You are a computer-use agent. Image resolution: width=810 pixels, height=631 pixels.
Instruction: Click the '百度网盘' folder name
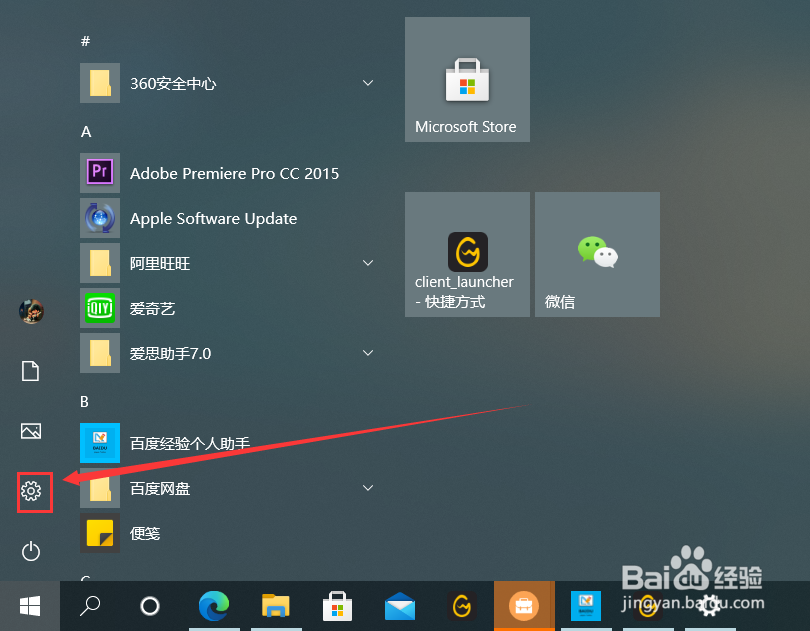pyautogui.click(x=160, y=488)
